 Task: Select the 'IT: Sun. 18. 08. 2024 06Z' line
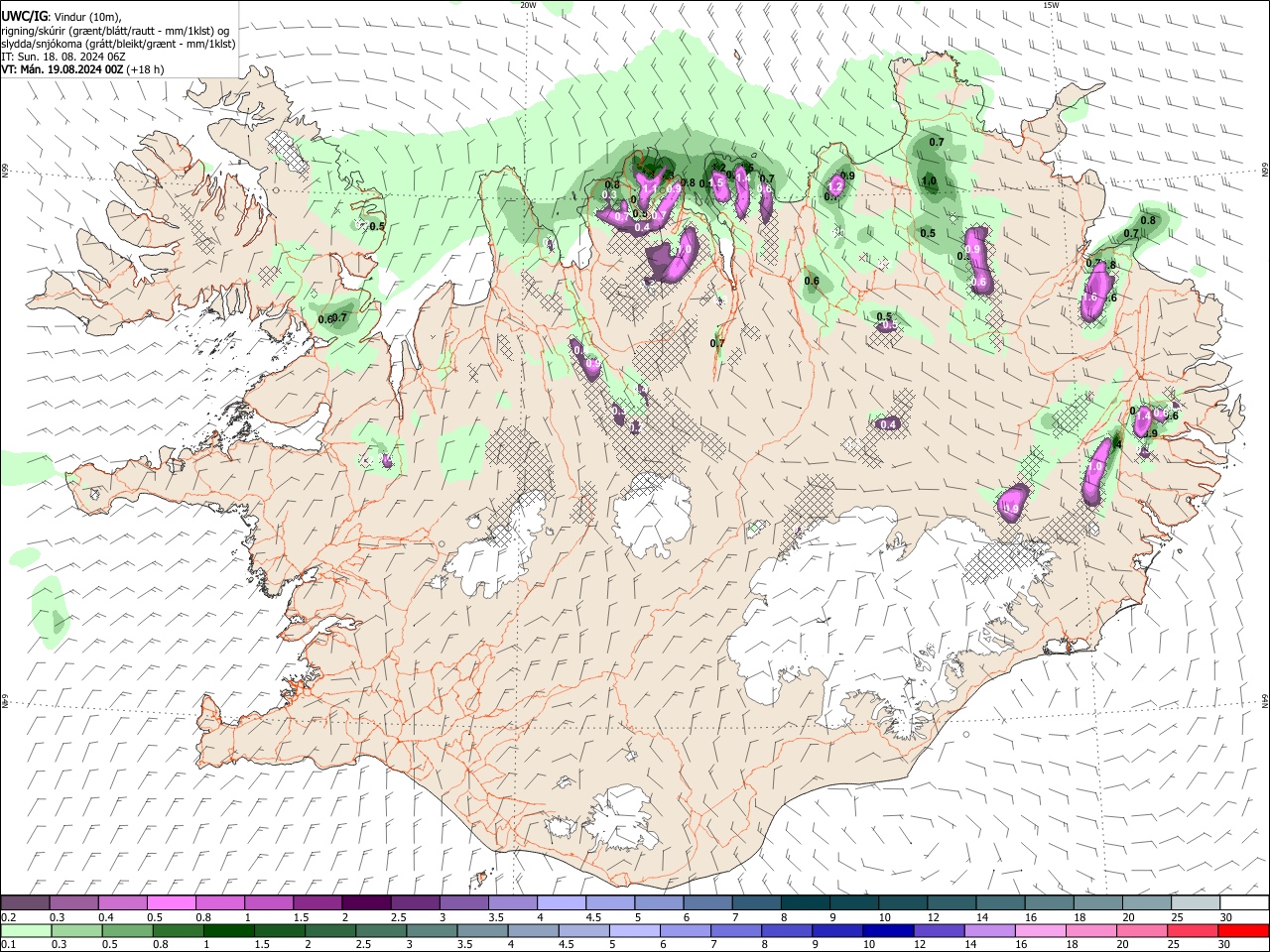[63, 57]
